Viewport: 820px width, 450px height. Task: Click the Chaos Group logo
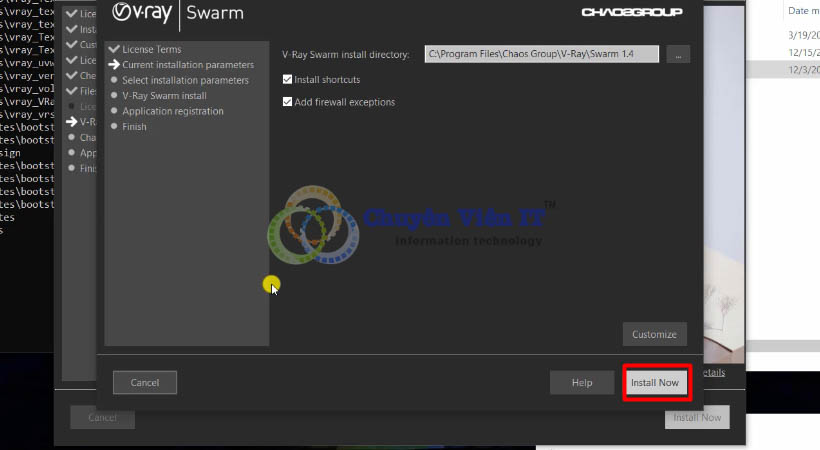pos(631,13)
